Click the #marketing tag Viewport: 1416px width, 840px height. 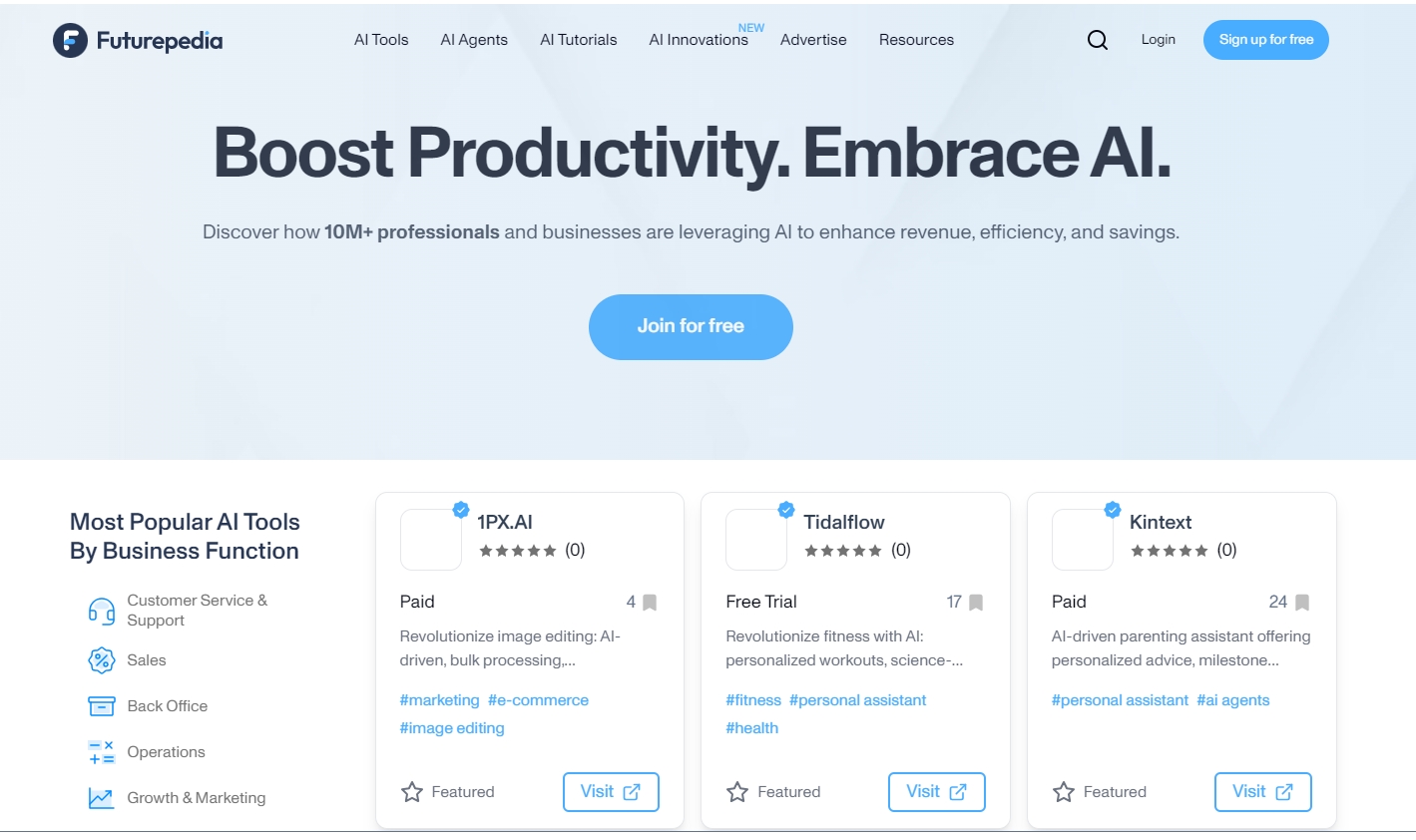[439, 700]
